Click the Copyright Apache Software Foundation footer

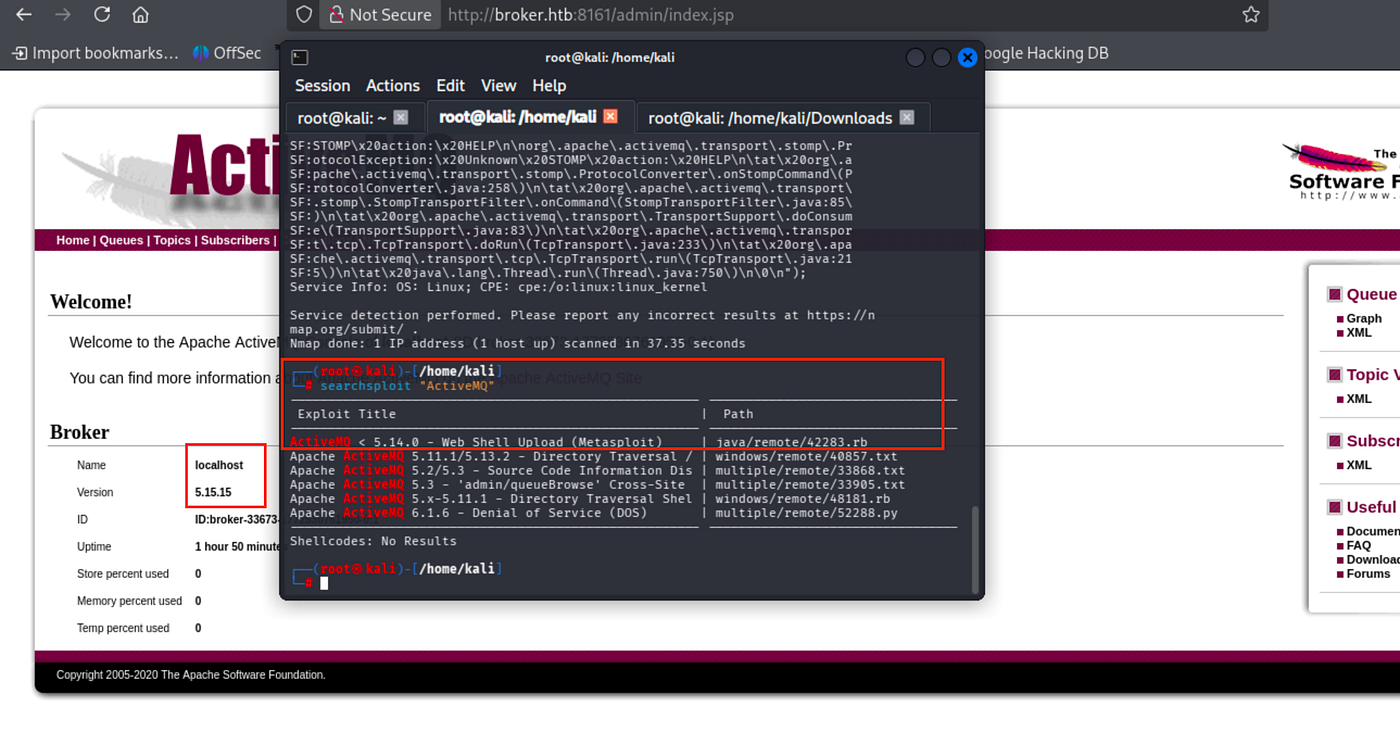[x=191, y=675]
